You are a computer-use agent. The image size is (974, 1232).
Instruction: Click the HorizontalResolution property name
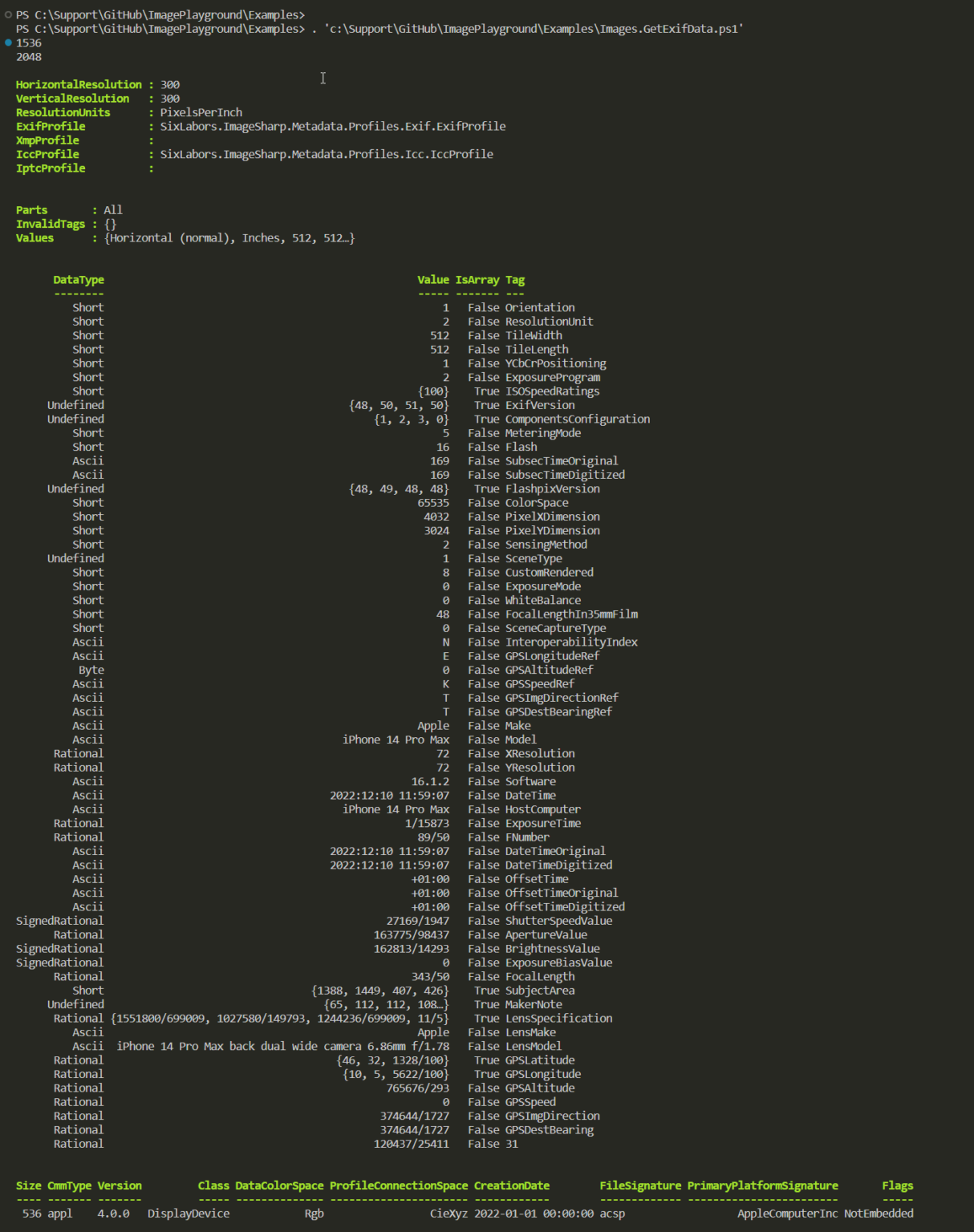pos(79,85)
